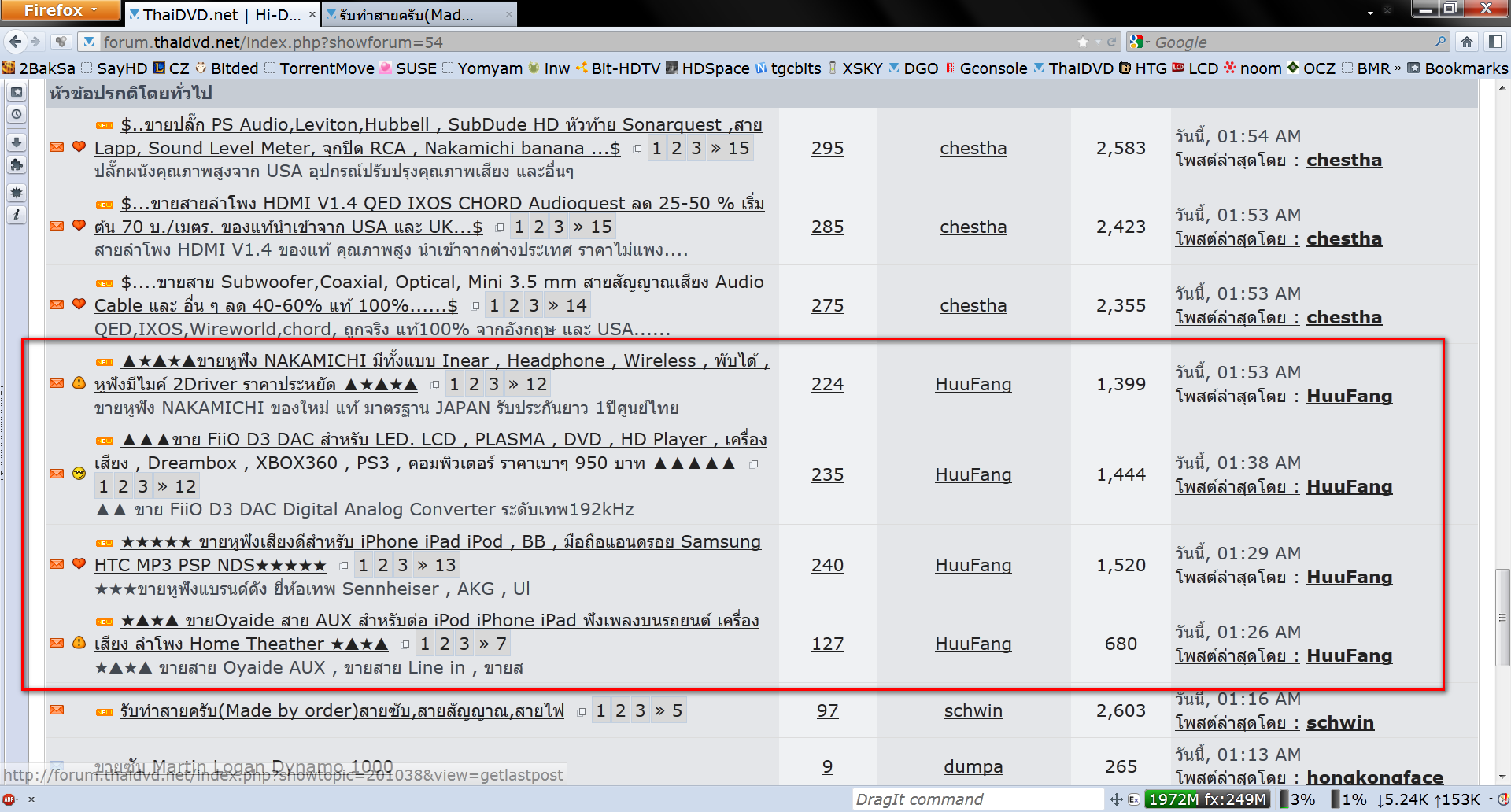
Task: Open the HDSpace bookmark
Action: pyautogui.click(x=708, y=68)
